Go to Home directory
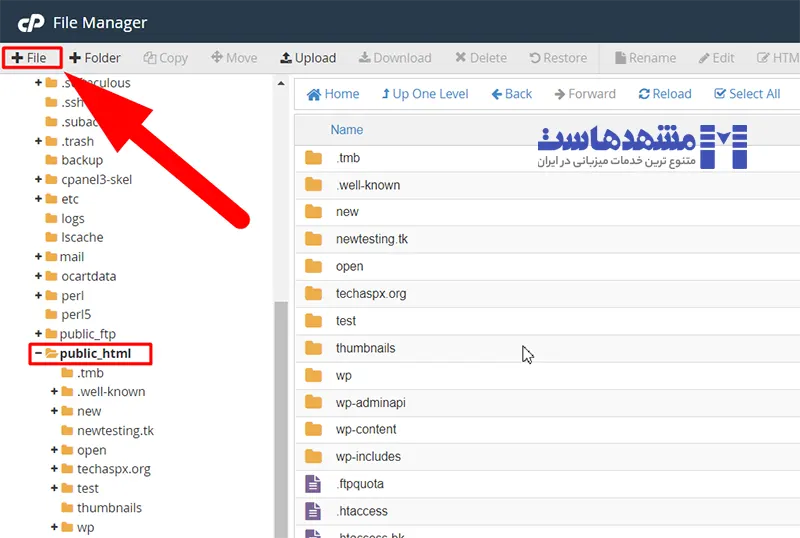 click(x=333, y=94)
